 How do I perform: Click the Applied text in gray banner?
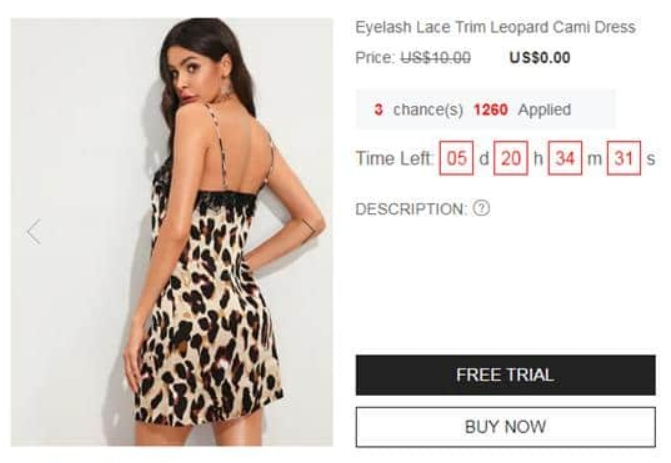click(x=544, y=110)
